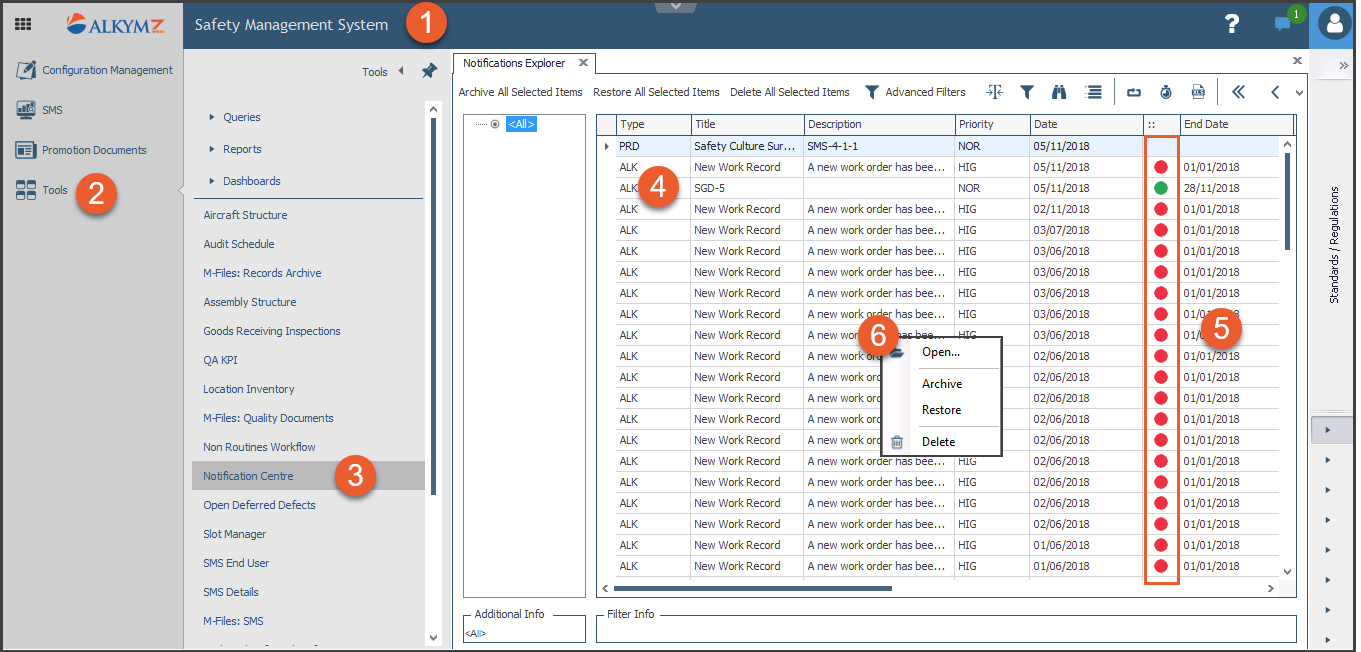The image size is (1361, 652).
Task: Choose Archive in the context menu
Action: (x=942, y=384)
